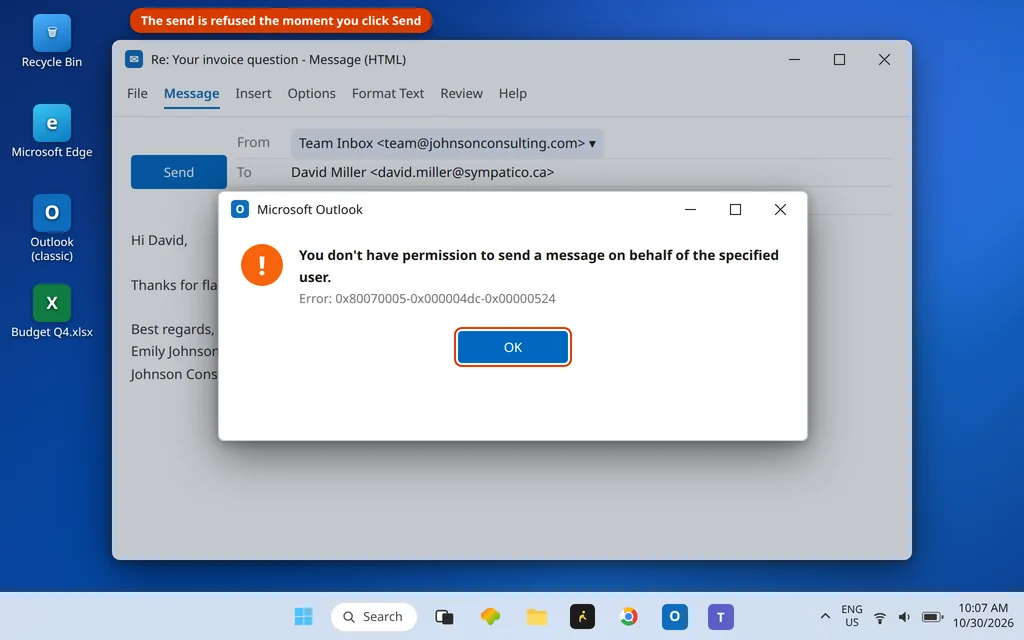
Task: Minimize the message compose window
Action: (794, 59)
